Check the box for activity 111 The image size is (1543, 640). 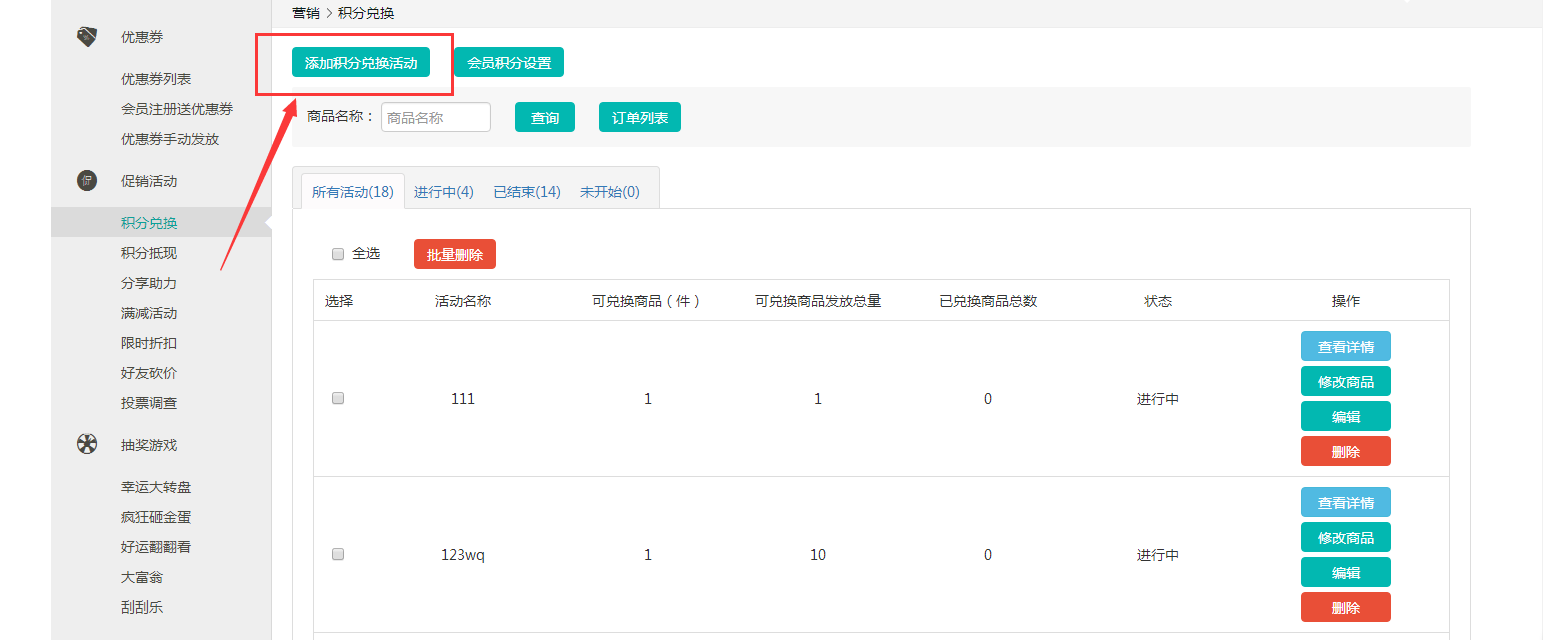(x=338, y=398)
